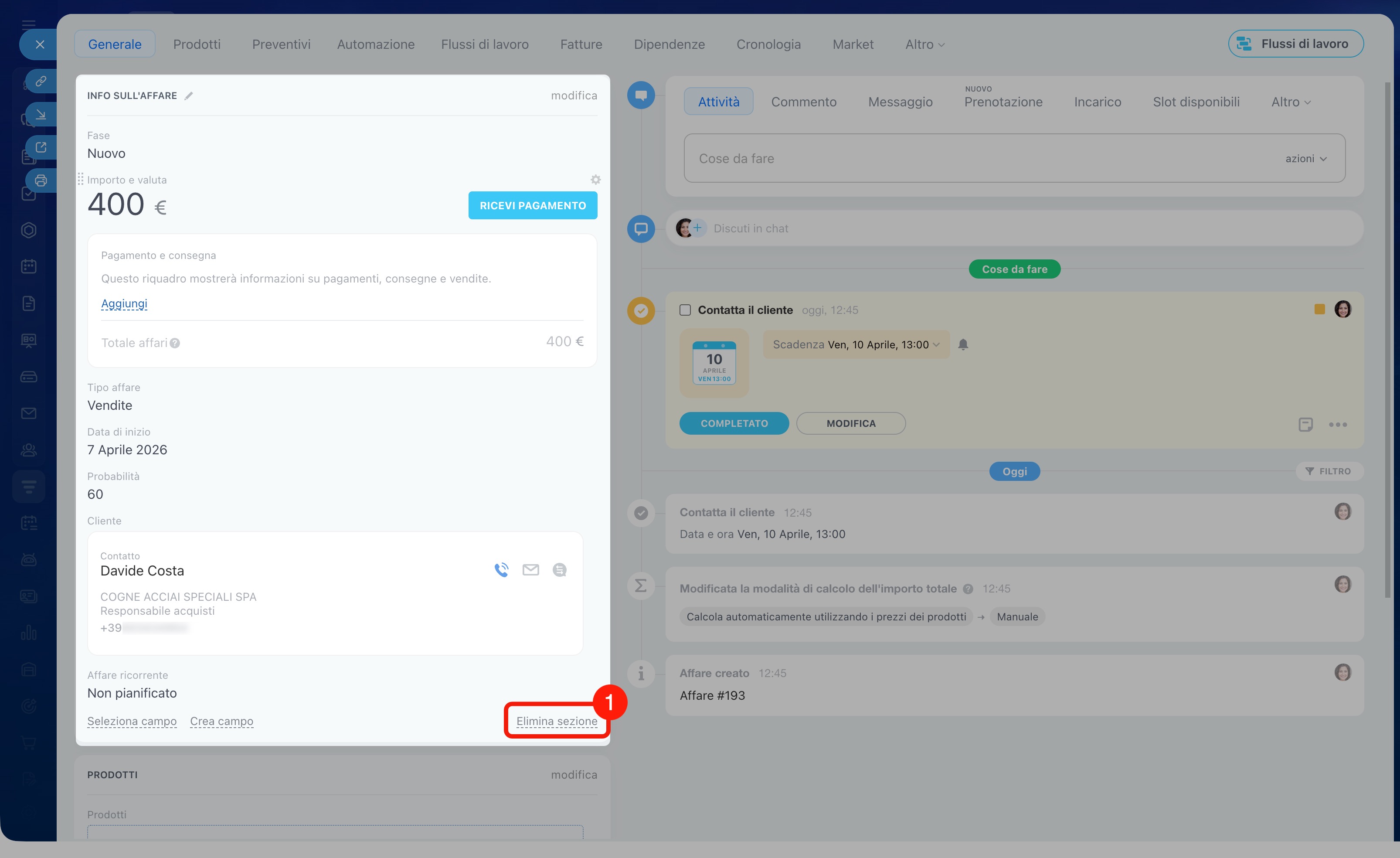Screen dimensions: 1400x858
Task: Click the orange color marker on activity
Action: tap(1319, 309)
